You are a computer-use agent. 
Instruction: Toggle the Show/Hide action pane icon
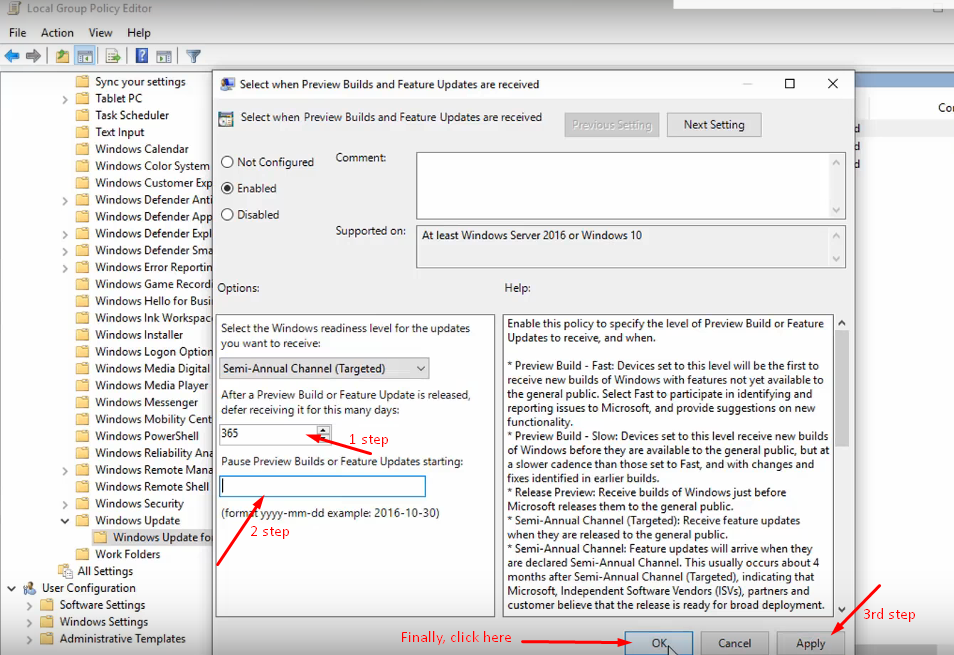tap(164, 56)
